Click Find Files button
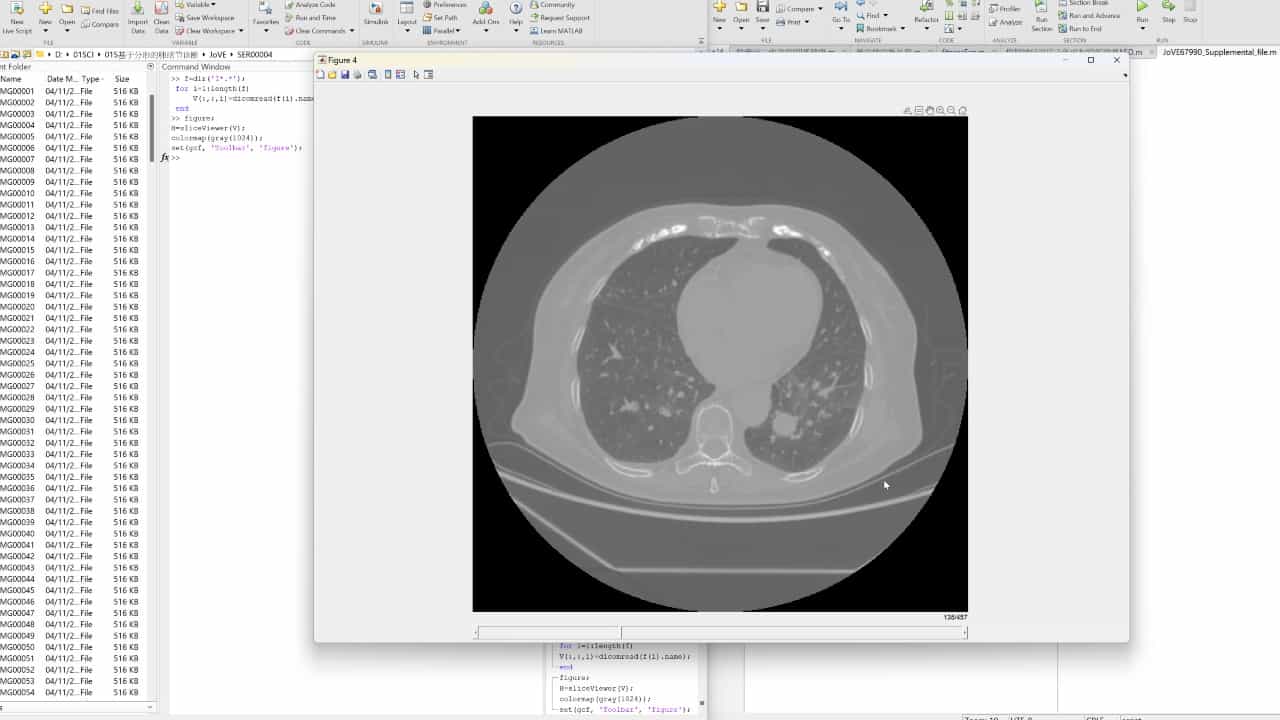1280x720 pixels. [x=99, y=11]
